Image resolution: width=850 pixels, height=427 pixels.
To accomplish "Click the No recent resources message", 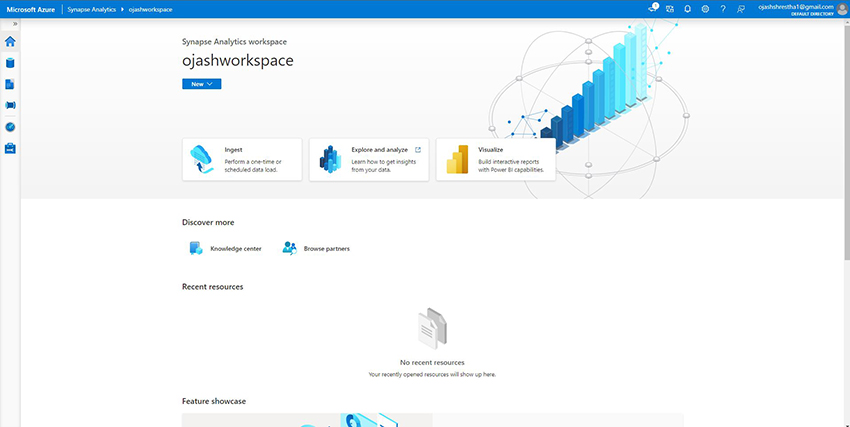I will point(432,363).
